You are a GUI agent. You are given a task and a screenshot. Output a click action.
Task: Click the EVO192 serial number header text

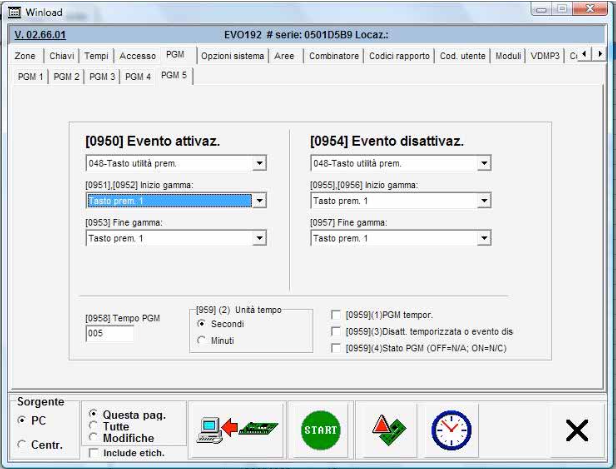point(306,35)
